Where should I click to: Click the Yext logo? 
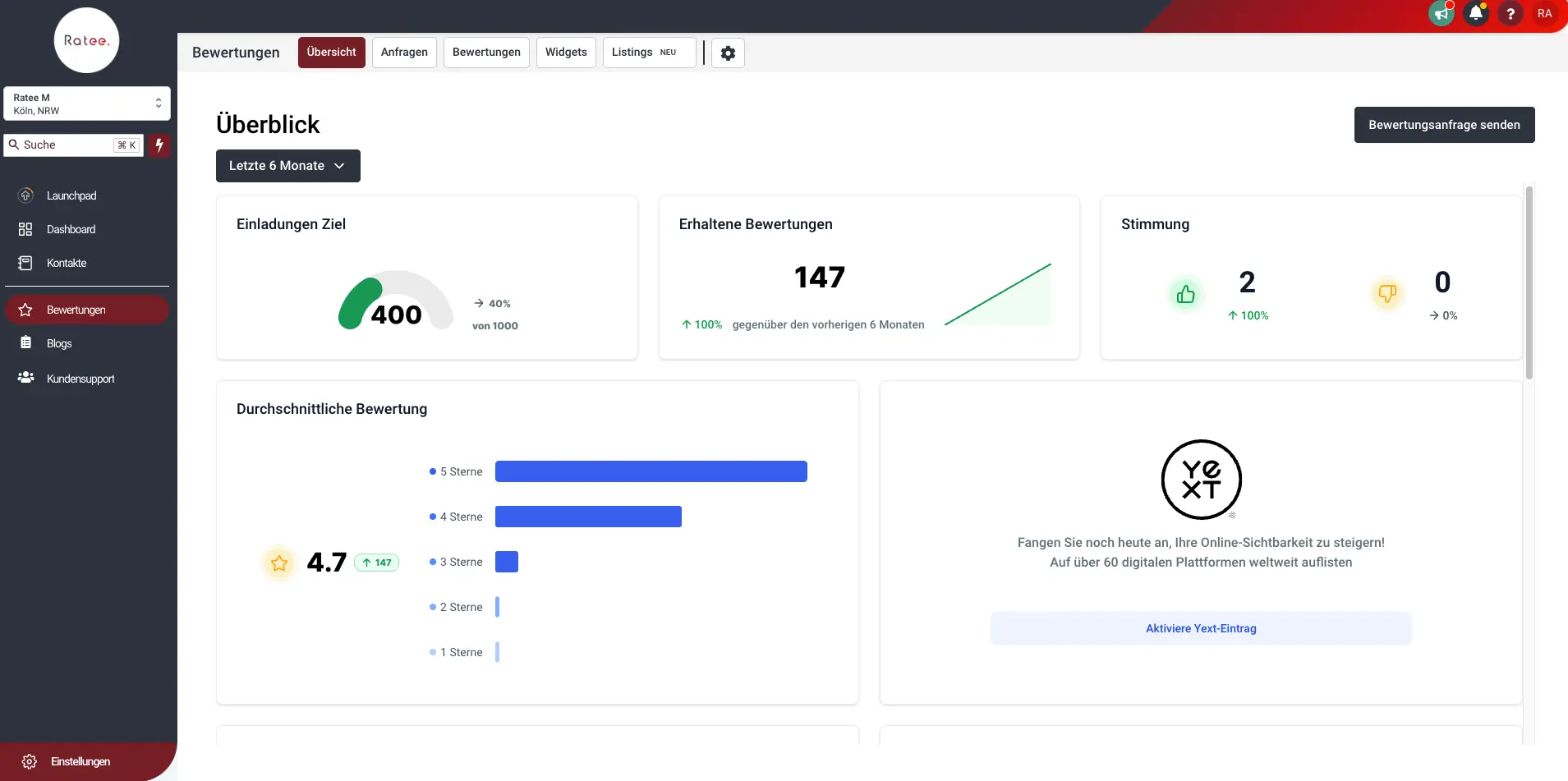[x=1201, y=480]
